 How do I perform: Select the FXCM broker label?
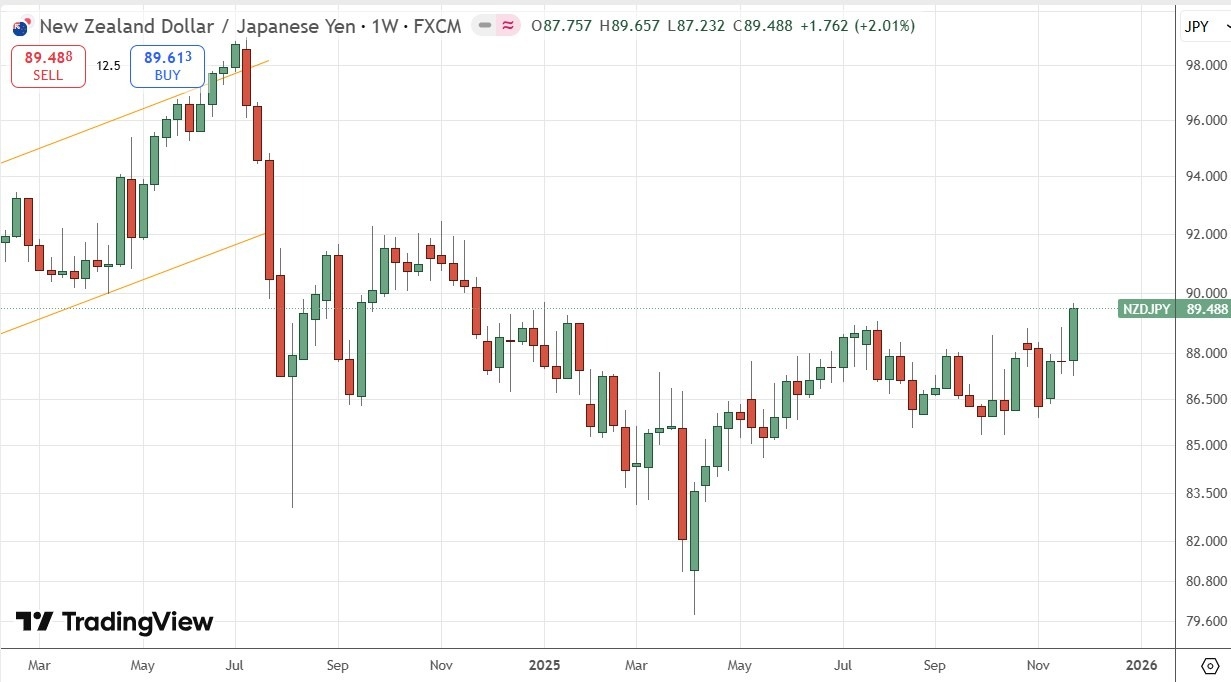click(x=437, y=27)
